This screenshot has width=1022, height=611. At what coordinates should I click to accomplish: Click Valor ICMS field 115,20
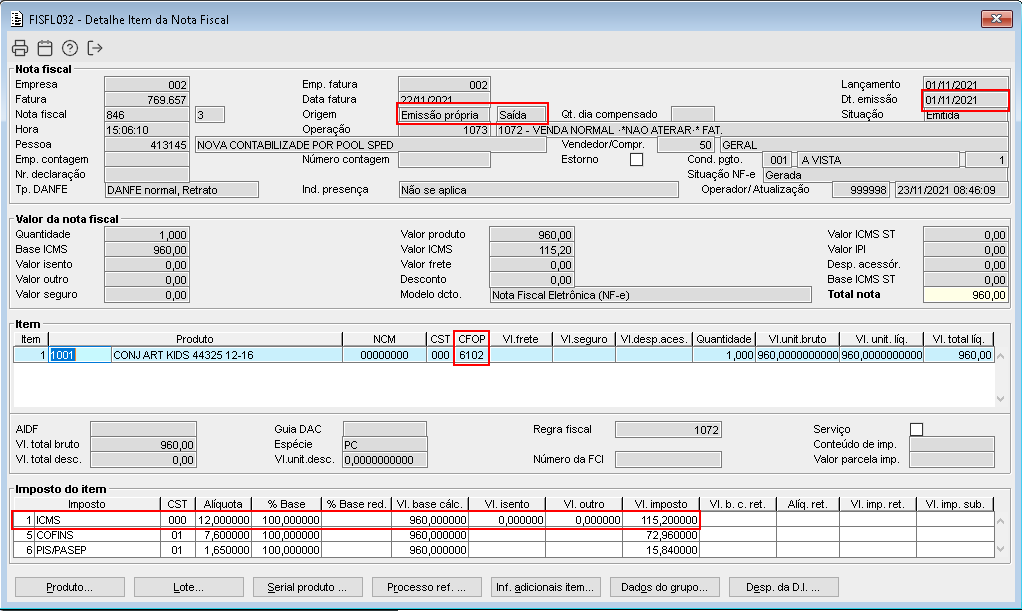[531, 250]
